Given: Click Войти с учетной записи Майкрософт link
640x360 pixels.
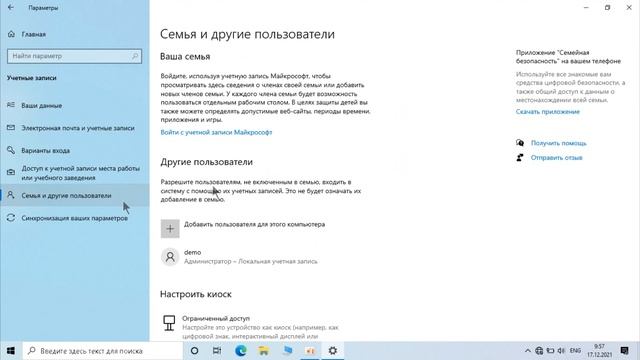Looking at the screenshot, I should [x=216, y=132].
